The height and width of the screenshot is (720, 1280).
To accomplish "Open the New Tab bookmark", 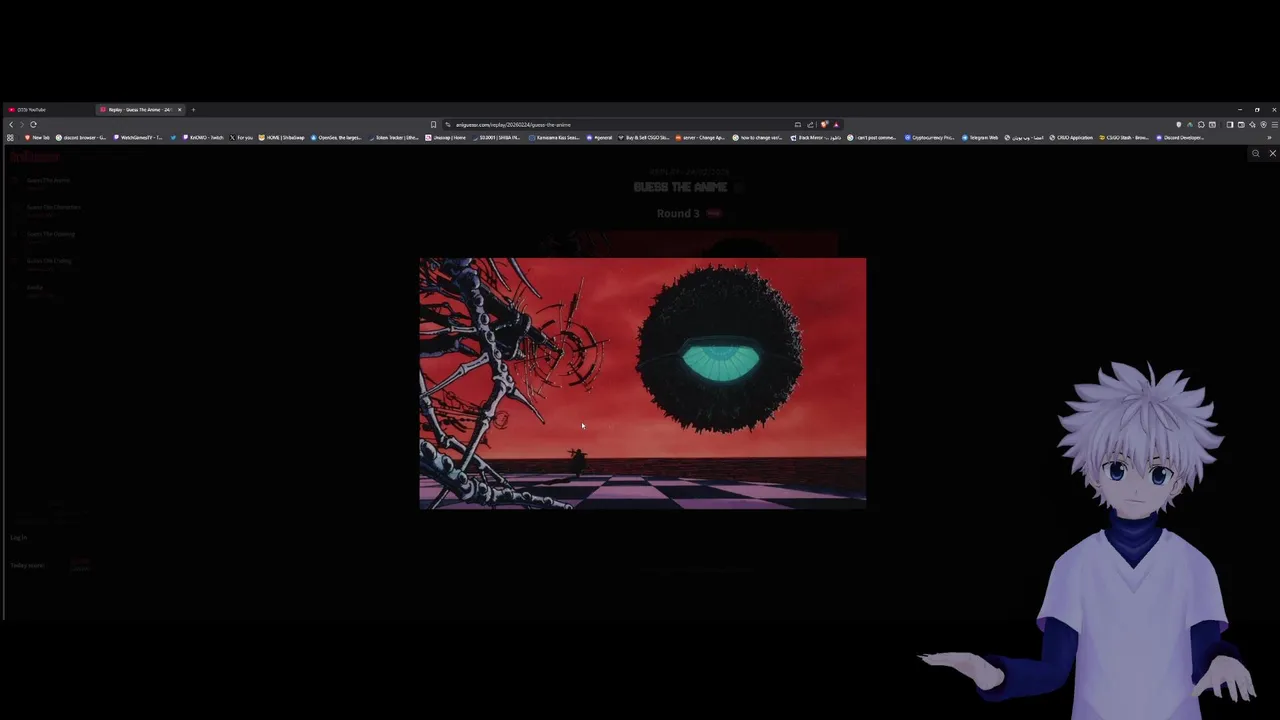I will (x=37, y=137).
